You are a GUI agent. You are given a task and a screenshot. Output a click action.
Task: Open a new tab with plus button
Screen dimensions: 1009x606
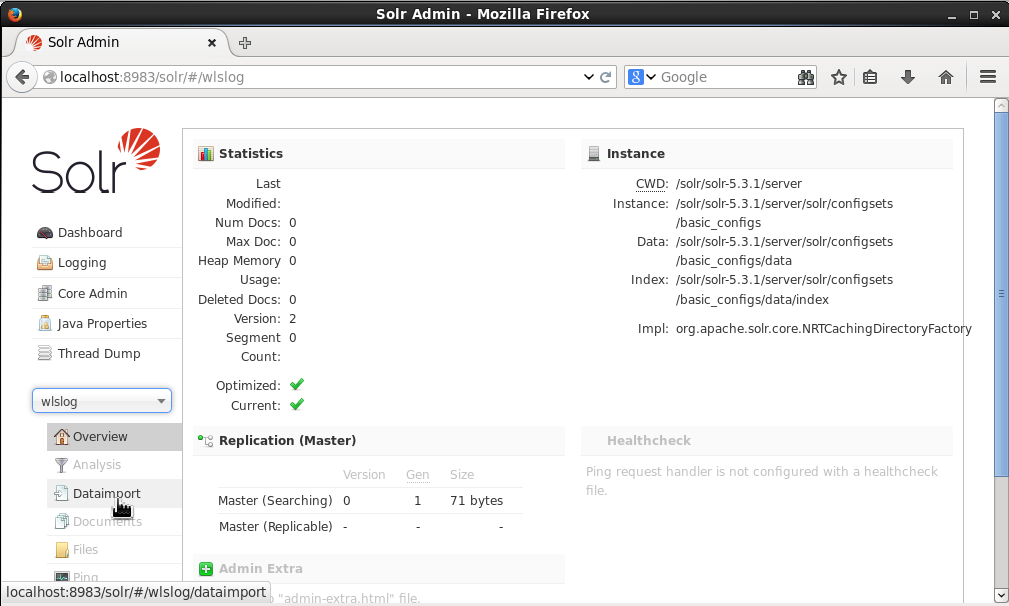(x=245, y=43)
